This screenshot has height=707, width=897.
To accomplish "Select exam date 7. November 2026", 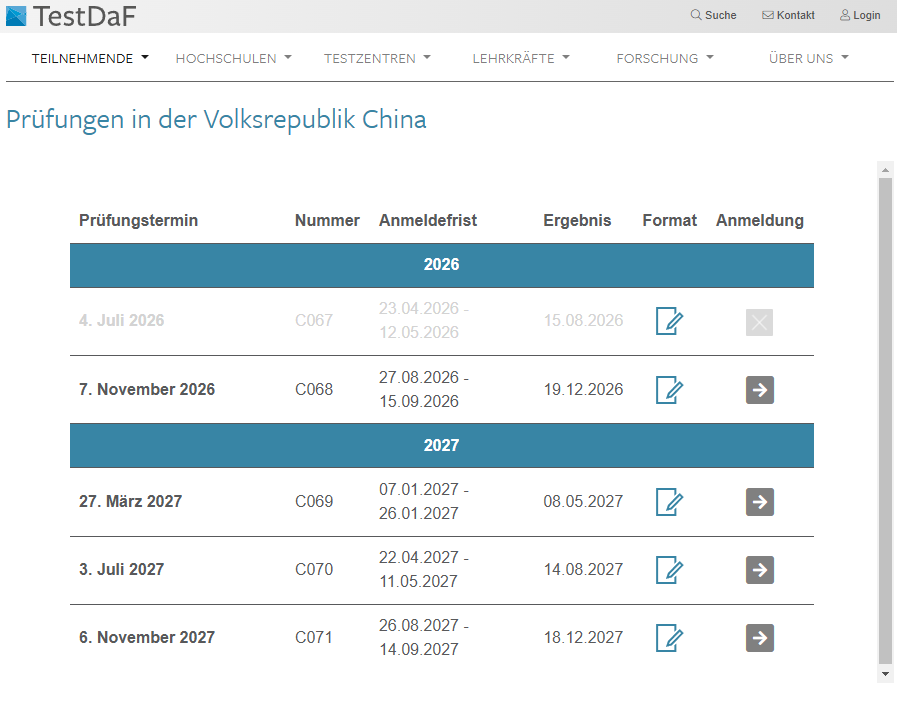I will [147, 389].
